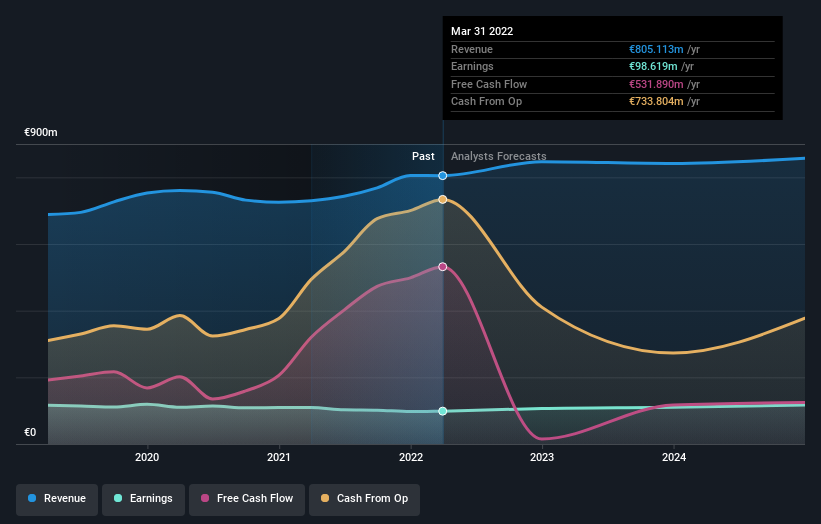Click the Cash From Op tooltip row label
Image resolution: width=821 pixels, height=524 pixels.
pos(486,102)
